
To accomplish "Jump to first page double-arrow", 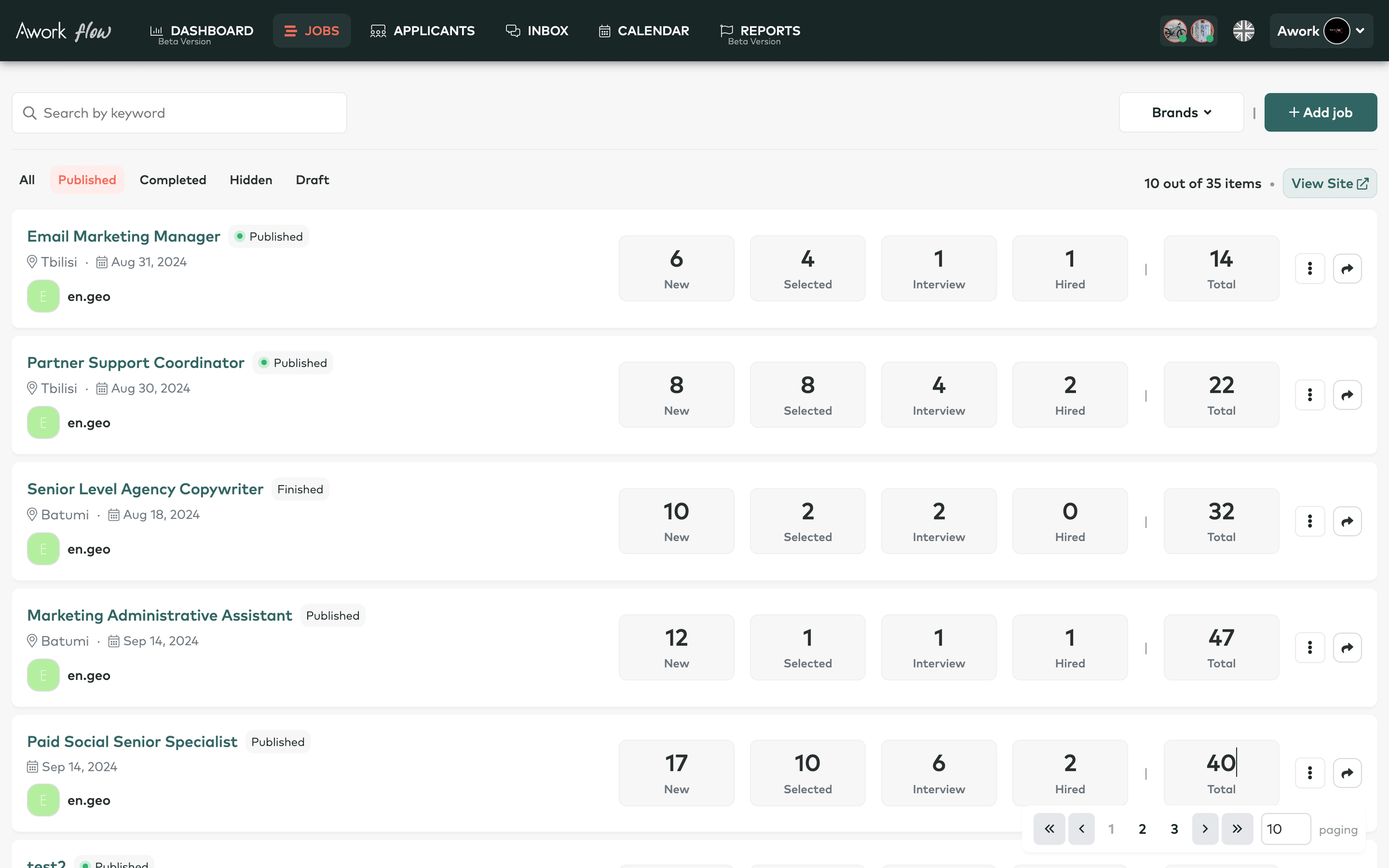I will coord(1049,829).
